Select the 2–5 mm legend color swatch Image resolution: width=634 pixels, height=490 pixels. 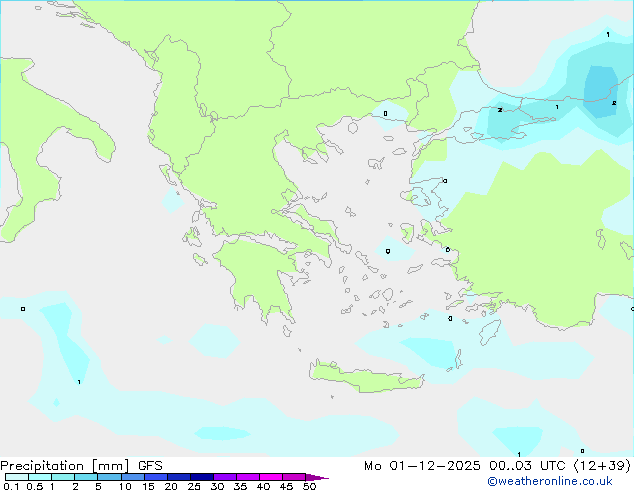(x=86, y=477)
